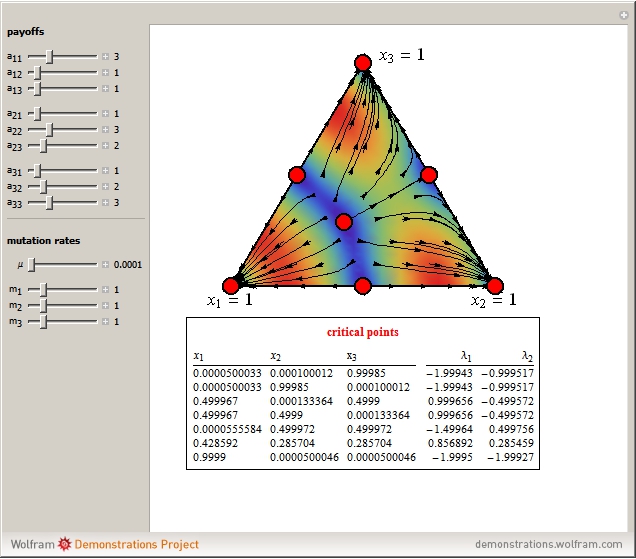This screenshot has width=636, height=559.
Task: Click the a33 payoff slider thumb
Action: tap(49, 202)
